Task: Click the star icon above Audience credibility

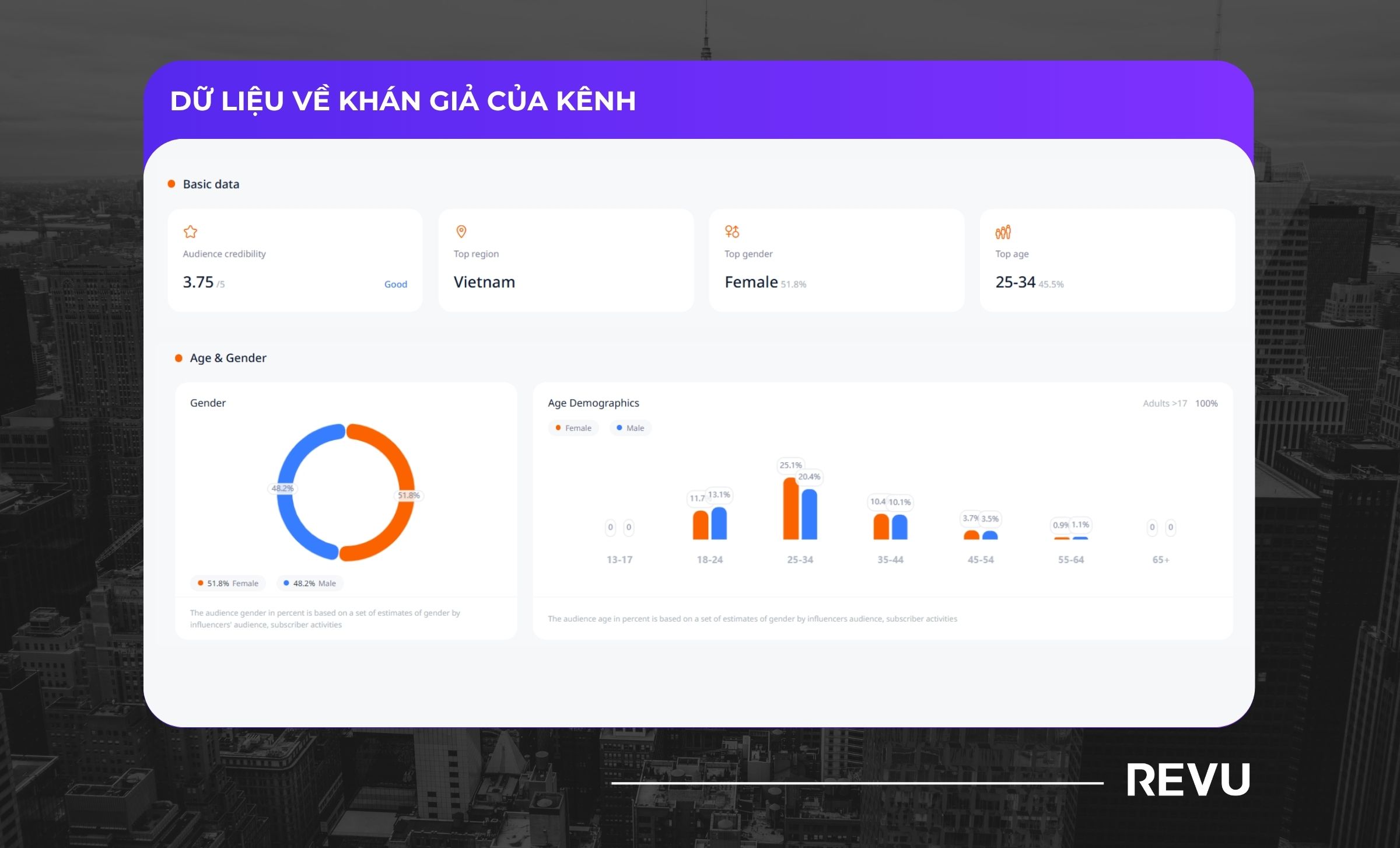Action: click(x=190, y=232)
